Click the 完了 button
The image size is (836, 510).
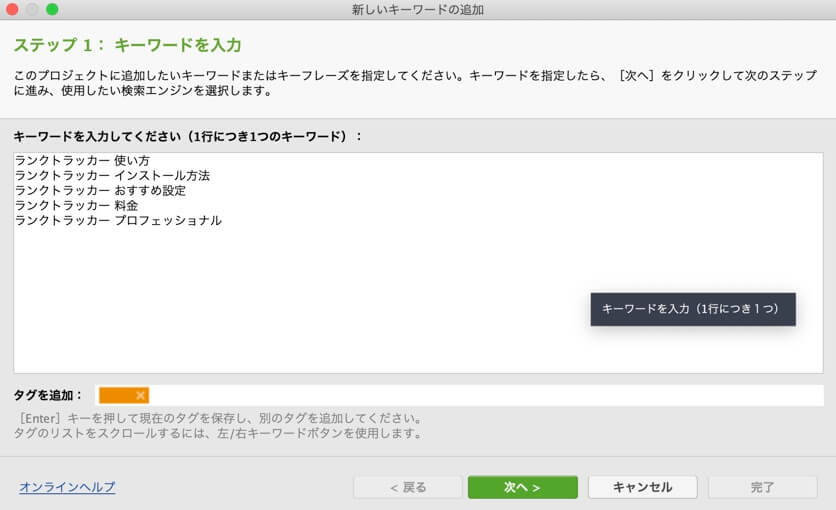click(762, 487)
